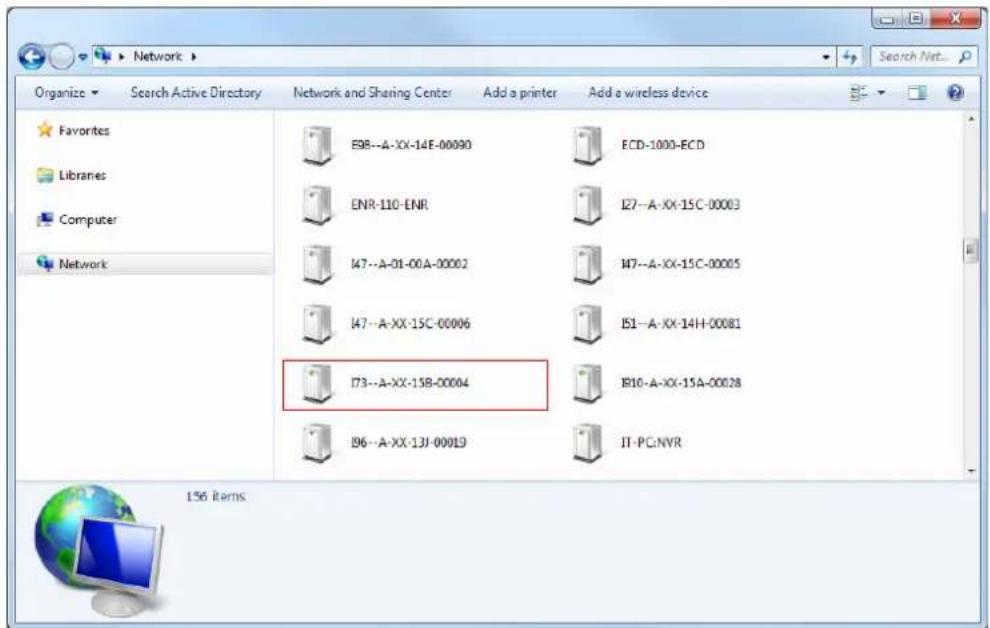
Task: Click the ECD-1000-ECD name label
Action: 662,145
